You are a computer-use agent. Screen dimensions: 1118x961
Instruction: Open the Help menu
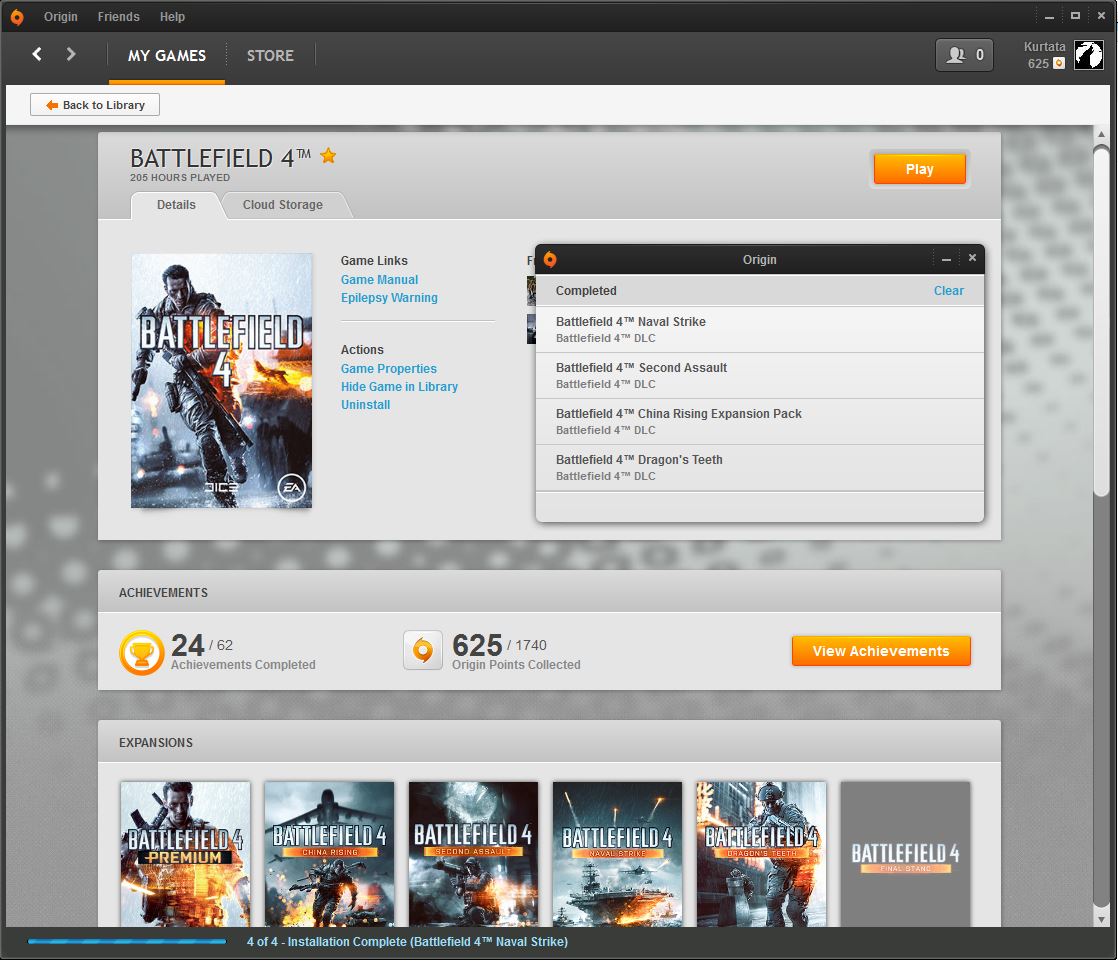pyautogui.click(x=172, y=16)
